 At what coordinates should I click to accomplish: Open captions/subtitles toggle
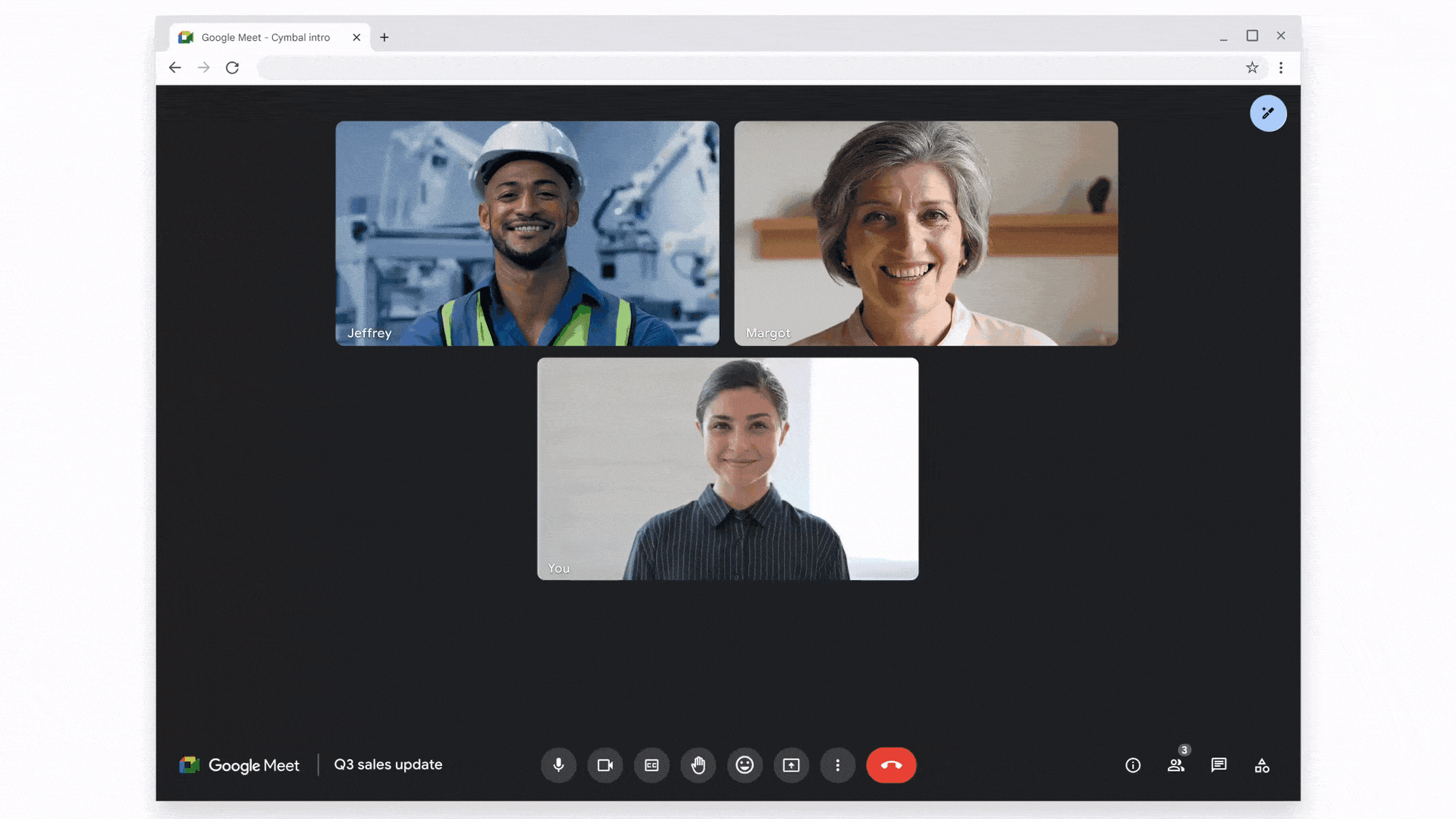(651, 764)
